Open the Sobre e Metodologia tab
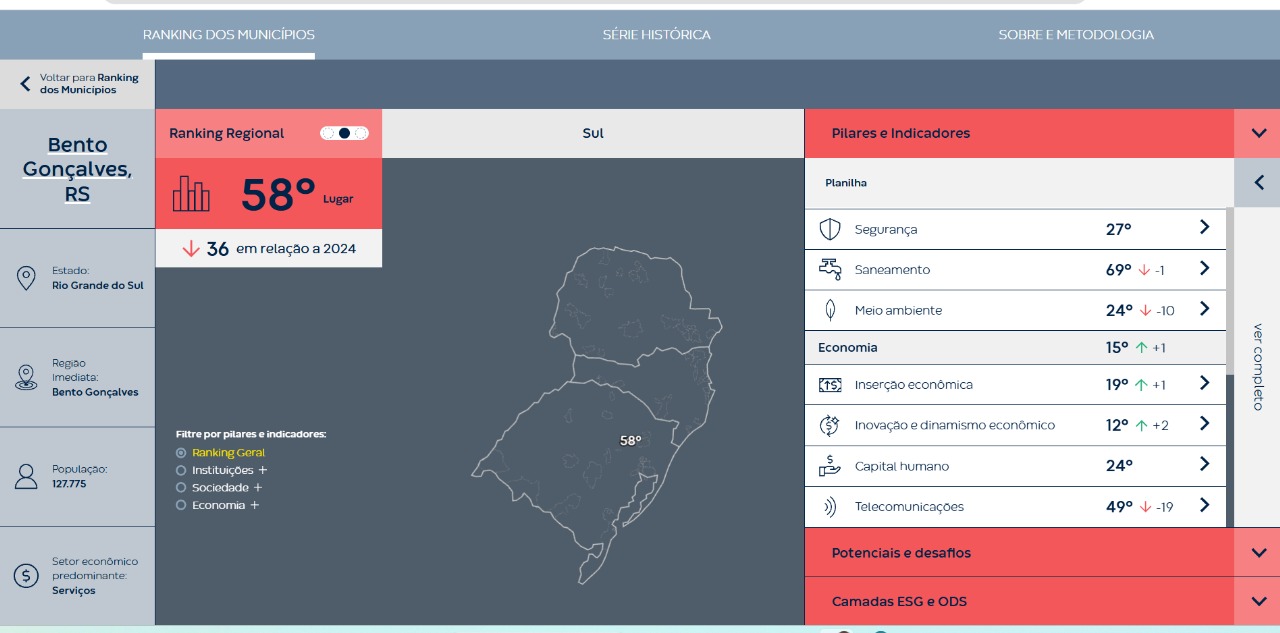The image size is (1280, 633). [1076, 35]
